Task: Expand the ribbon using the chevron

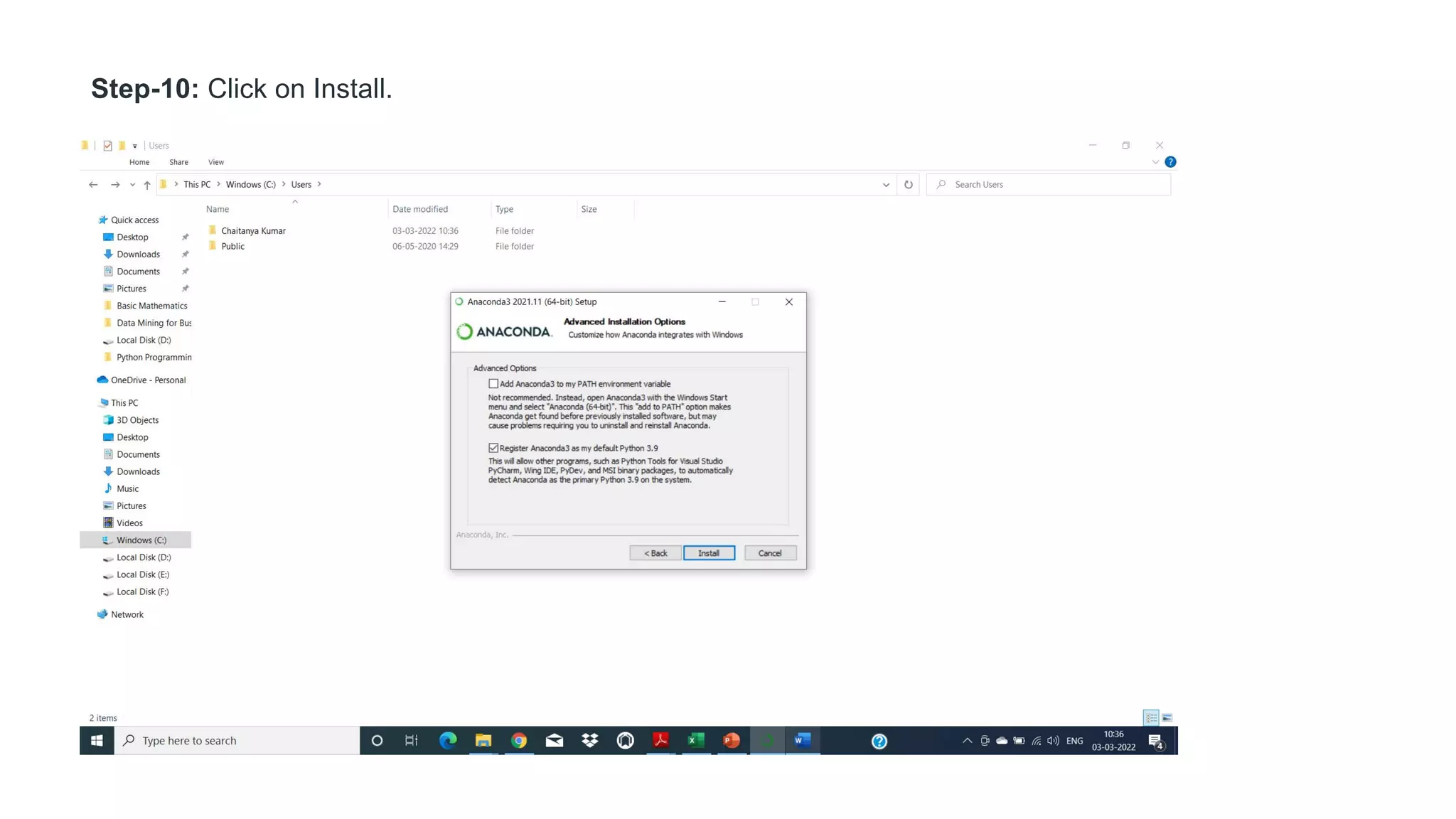Action: click(x=1155, y=162)
